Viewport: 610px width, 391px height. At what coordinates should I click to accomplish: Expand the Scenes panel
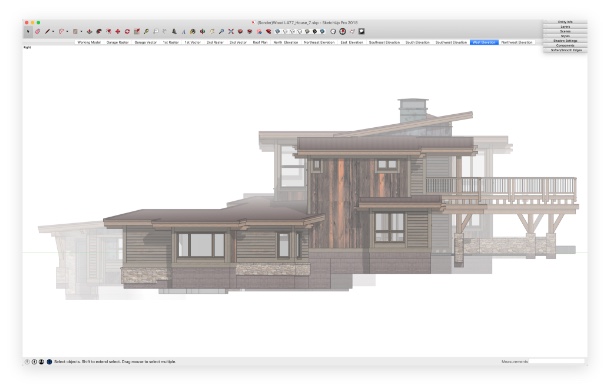point(565,31)
